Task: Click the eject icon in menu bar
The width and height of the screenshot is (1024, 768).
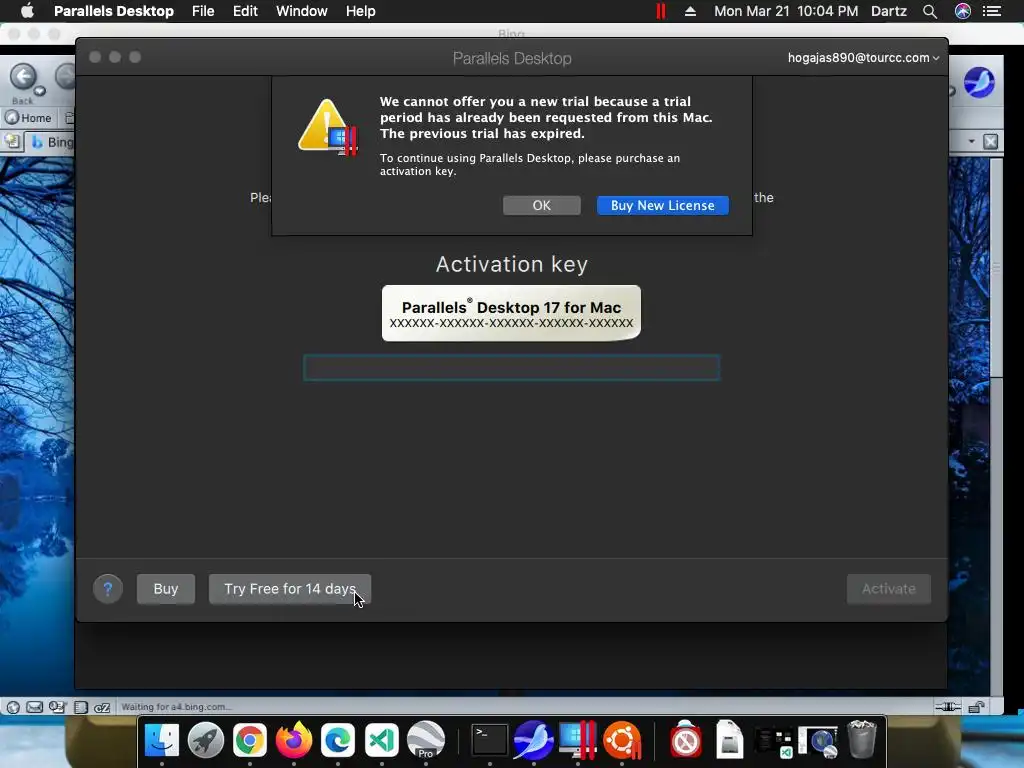Action: [x=690, y=11]
